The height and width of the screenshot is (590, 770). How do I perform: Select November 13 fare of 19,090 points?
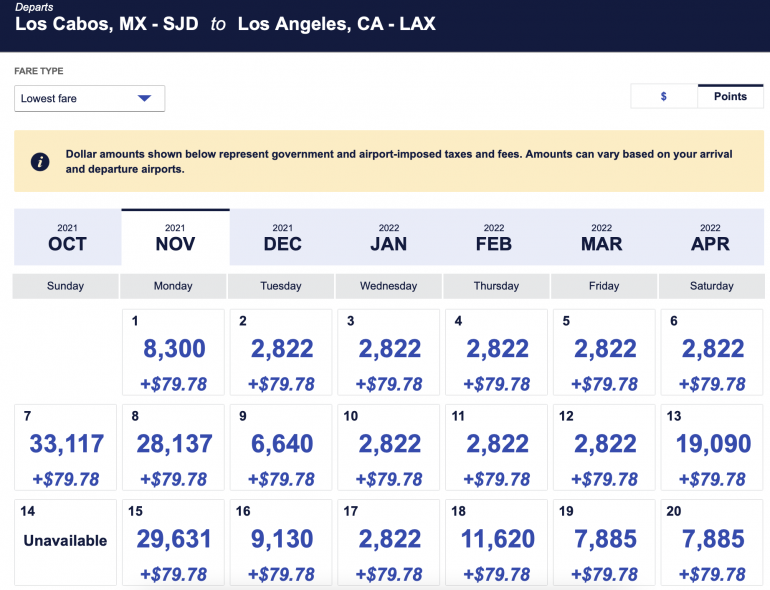[x=712, y=447]
